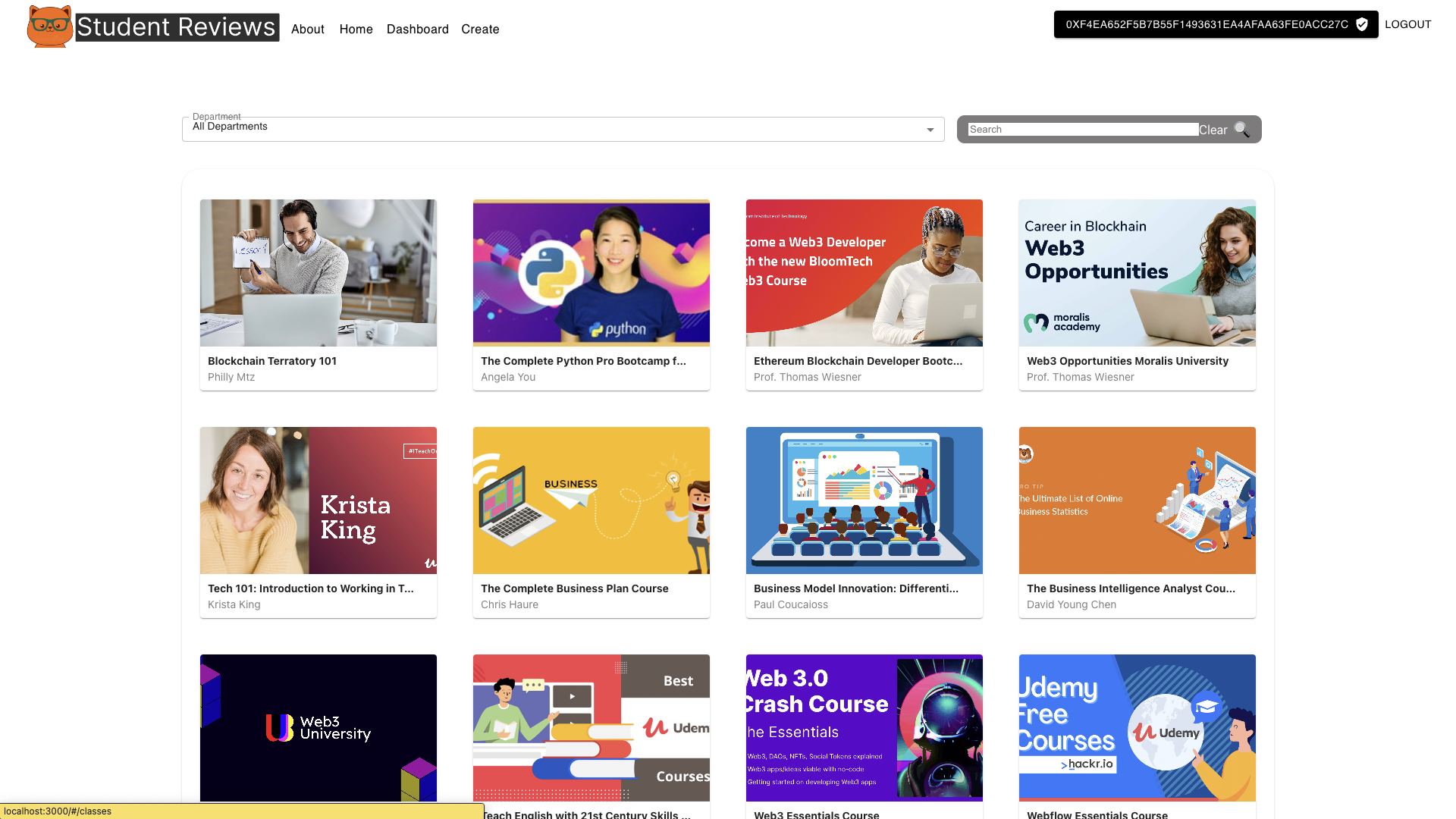
Task: Open the Complete Python Pro Bootcamp card
Action: 591,294
